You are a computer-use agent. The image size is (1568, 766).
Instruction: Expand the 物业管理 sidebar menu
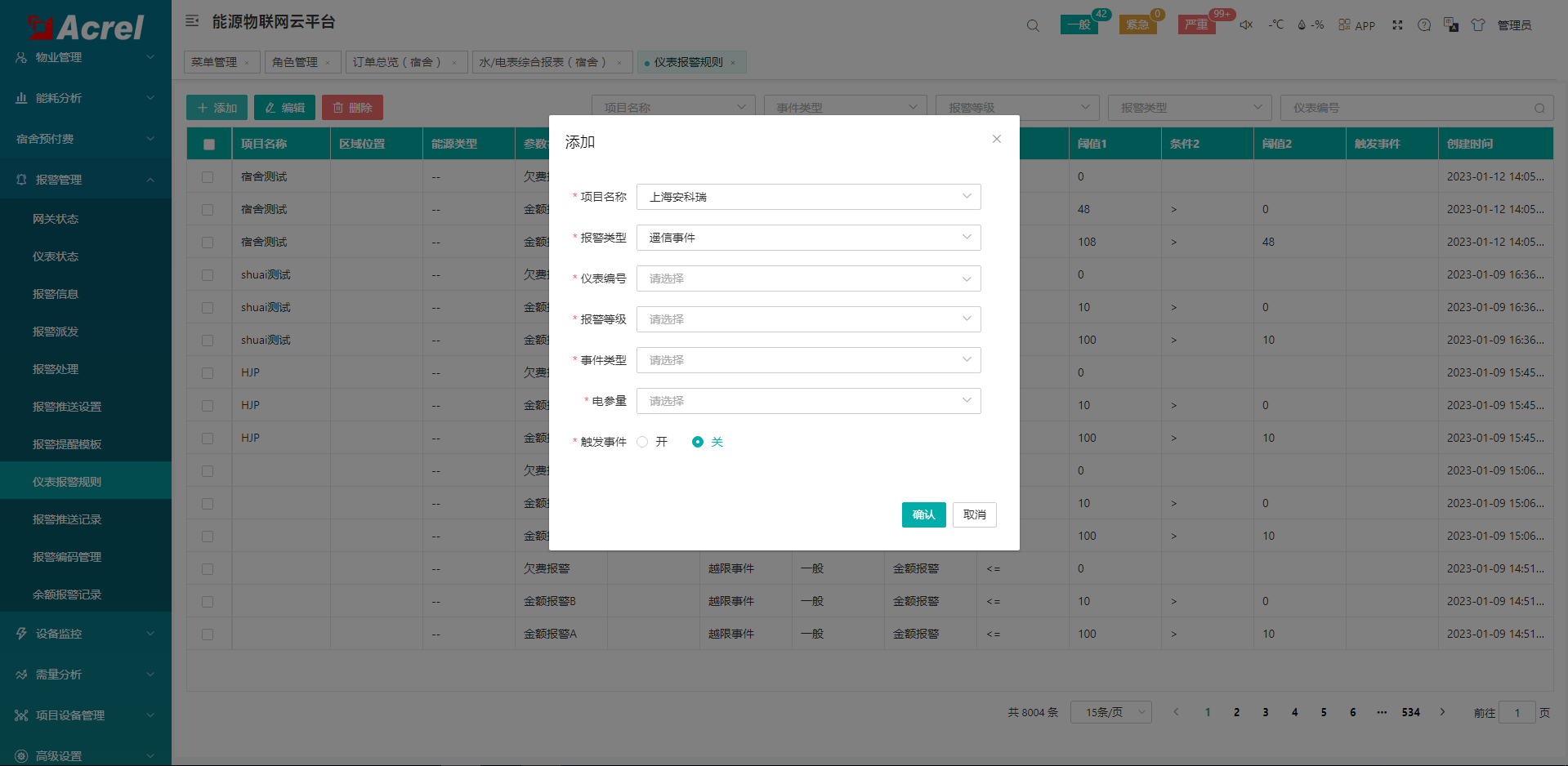86,57
